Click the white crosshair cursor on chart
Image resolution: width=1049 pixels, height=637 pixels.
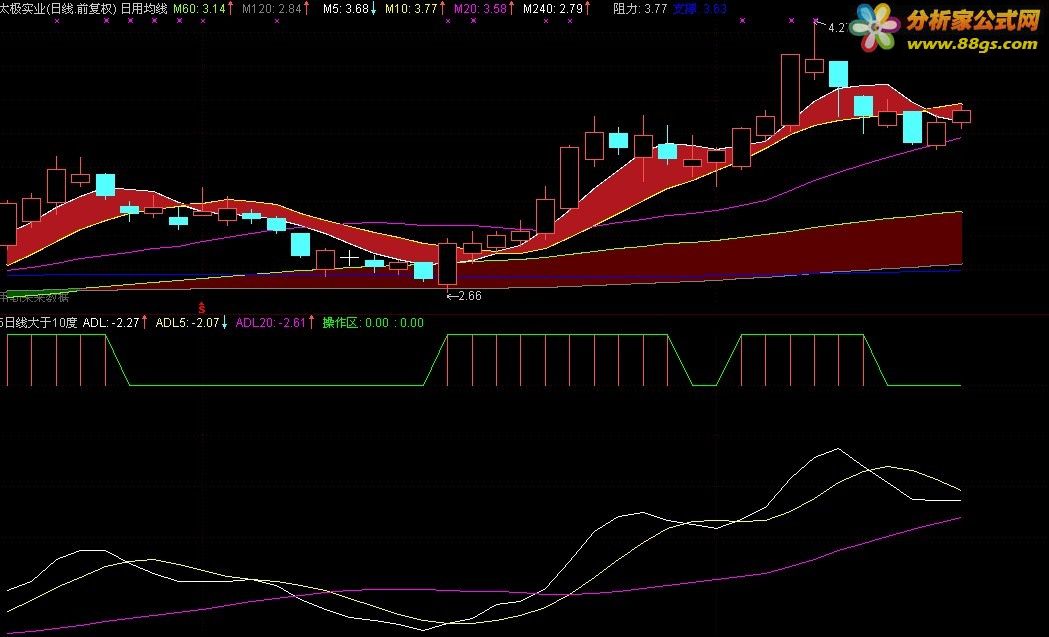[350, 257]
